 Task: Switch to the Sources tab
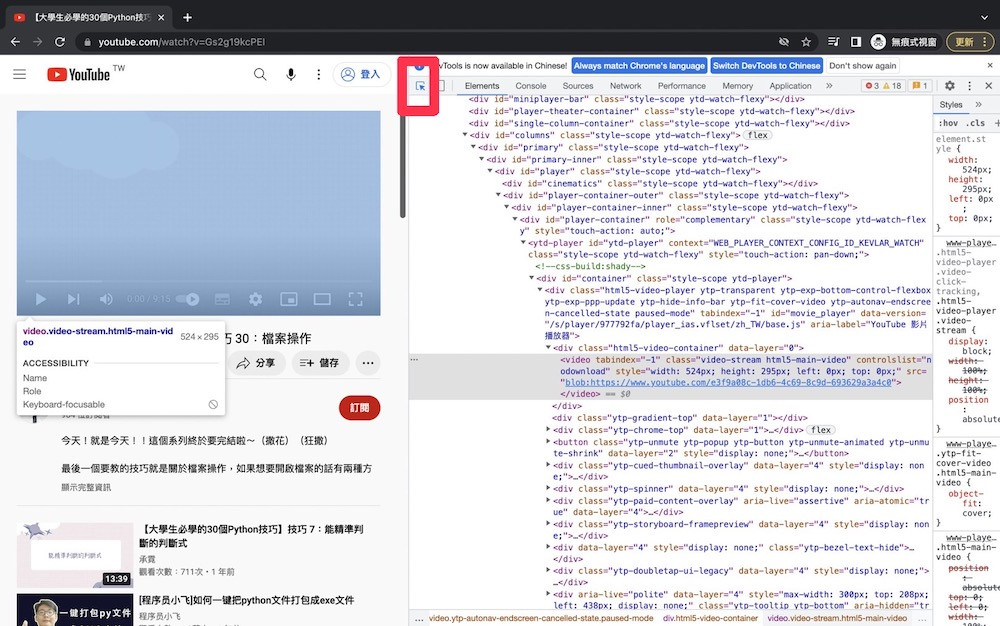[578, 85]
